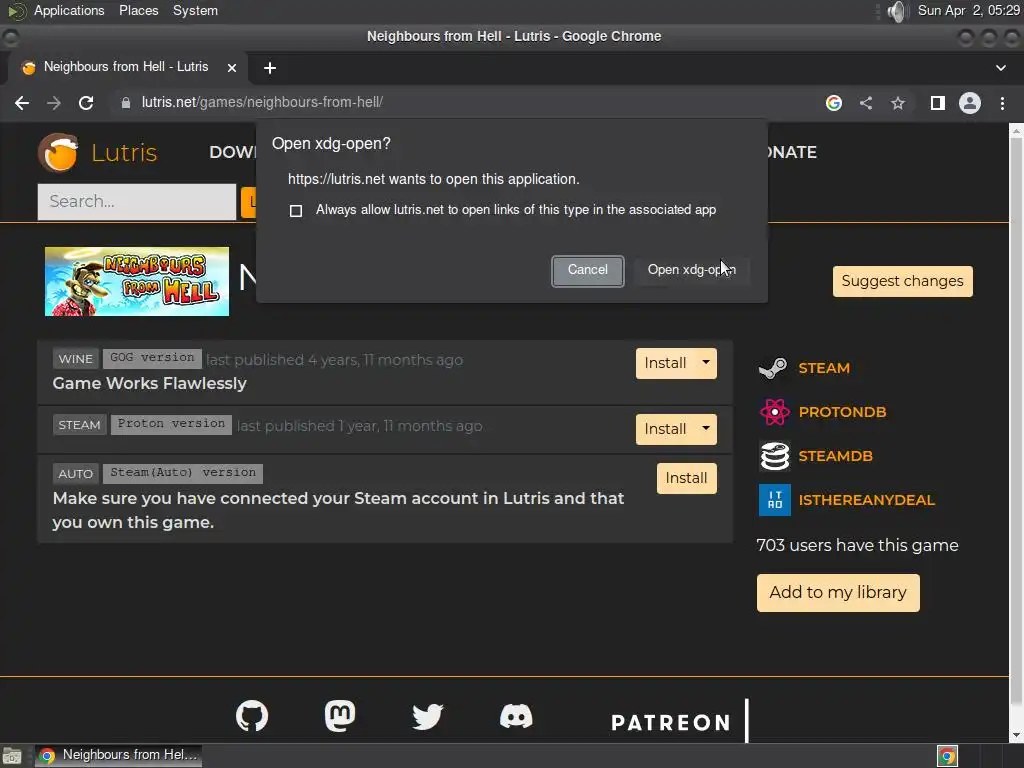This screenshot has width=1024, height=768.
Task: Click the Lutris logo
Action: pos(98,153)
